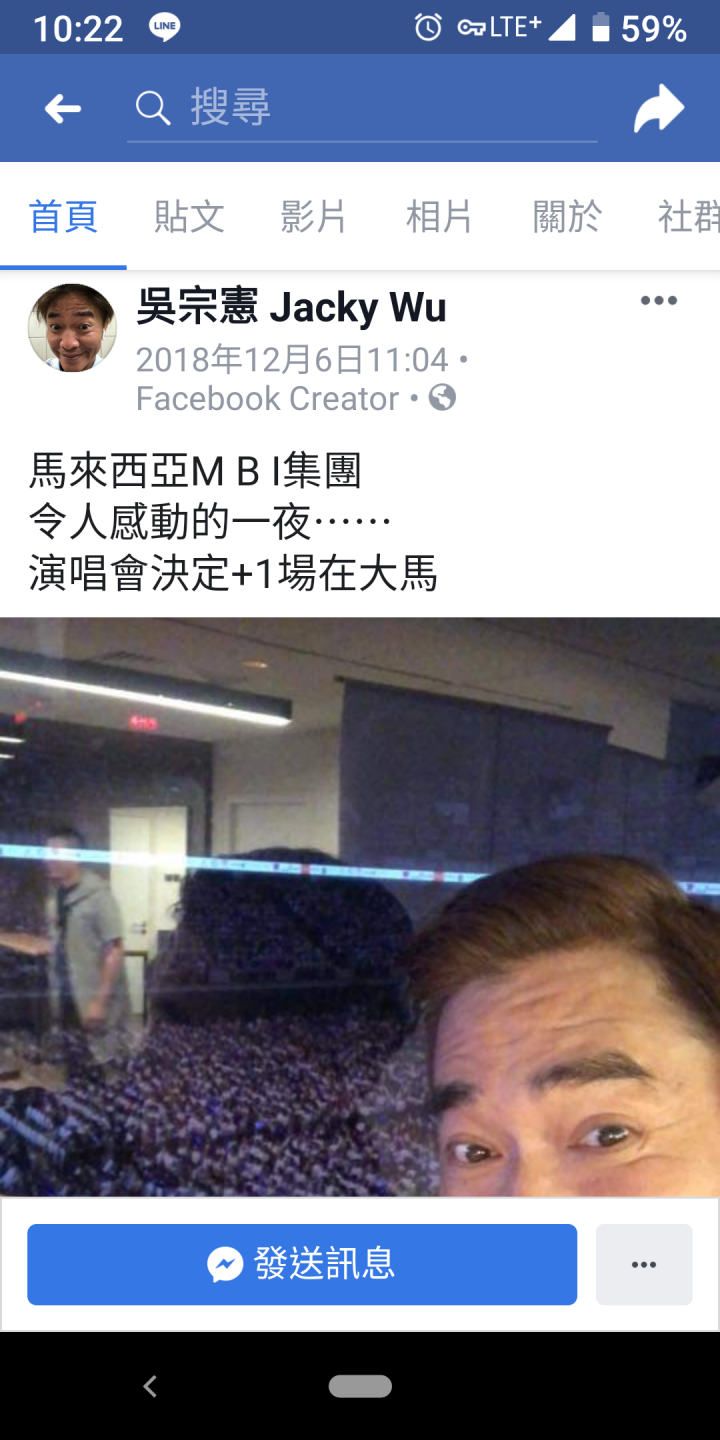Viewport: 720px width, 1440px height.
Task: Open the 吳宗憲 Jacky Wu name link
Action: click(x=291, y=307)
